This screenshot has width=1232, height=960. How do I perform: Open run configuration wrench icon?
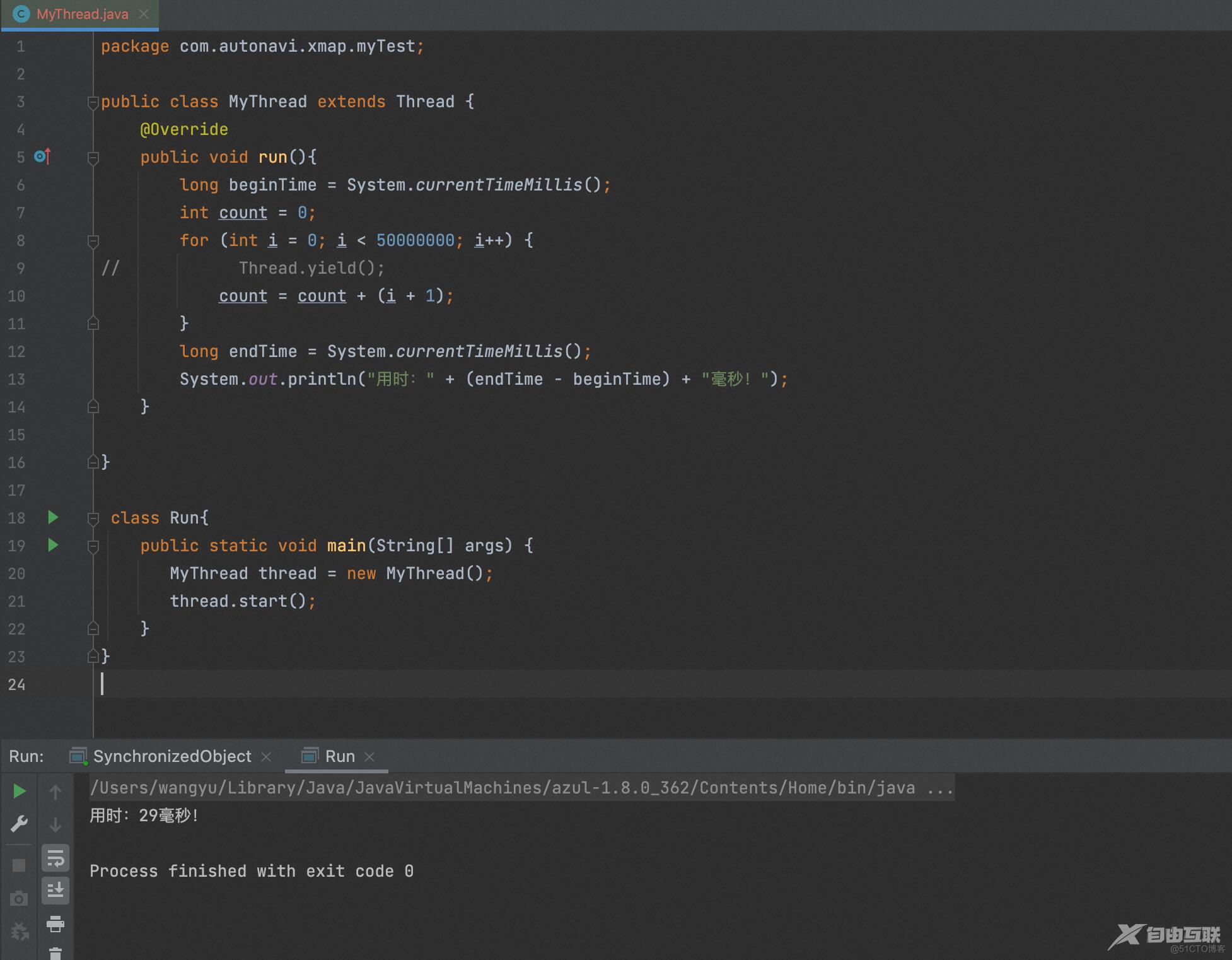[x=20, y=824]
